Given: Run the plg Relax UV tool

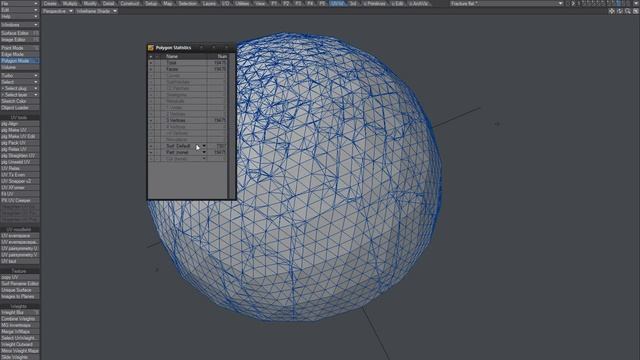Looking at the screenshot, I should 20,149.
